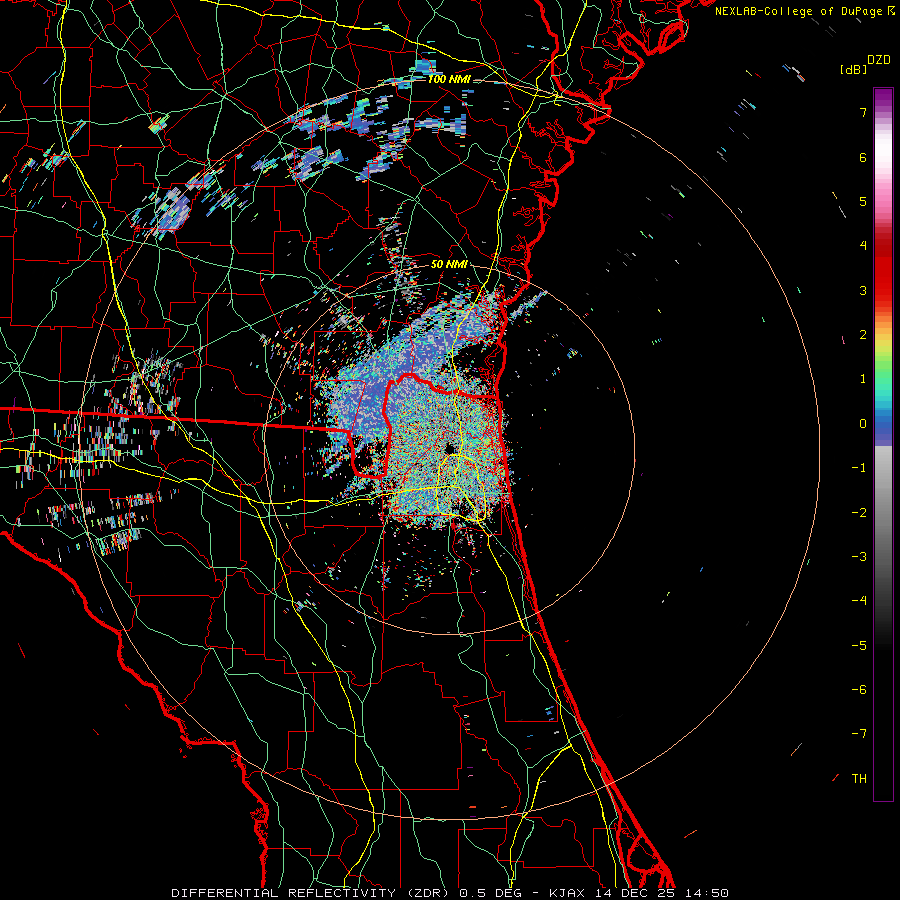Click the 100 NMI range ring label

pos(449,79)
